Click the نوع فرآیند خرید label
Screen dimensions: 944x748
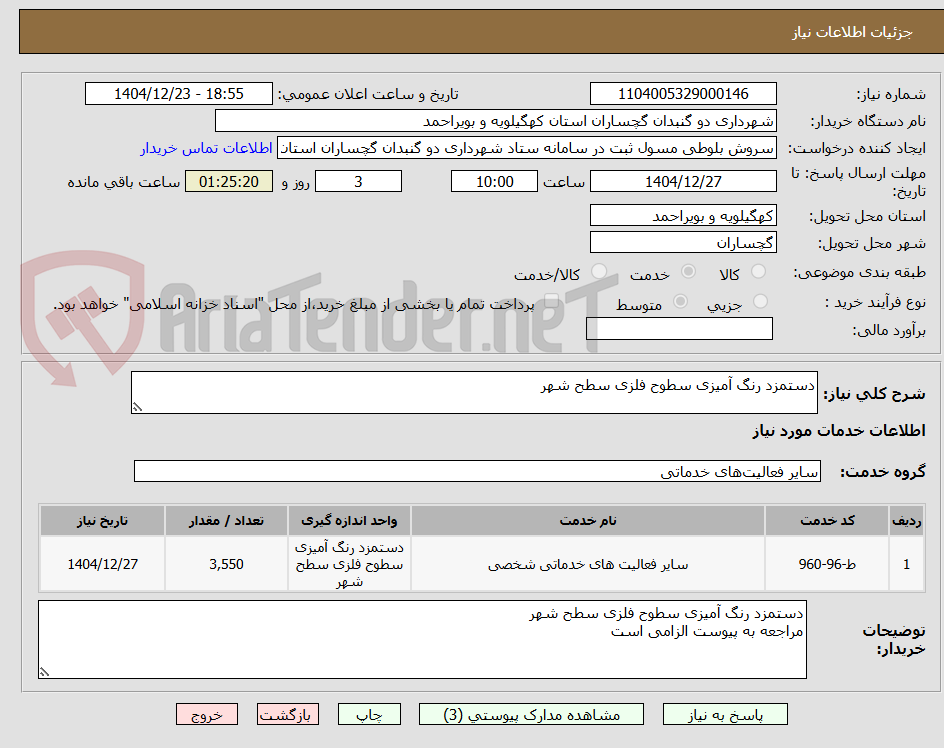(875, 302)
